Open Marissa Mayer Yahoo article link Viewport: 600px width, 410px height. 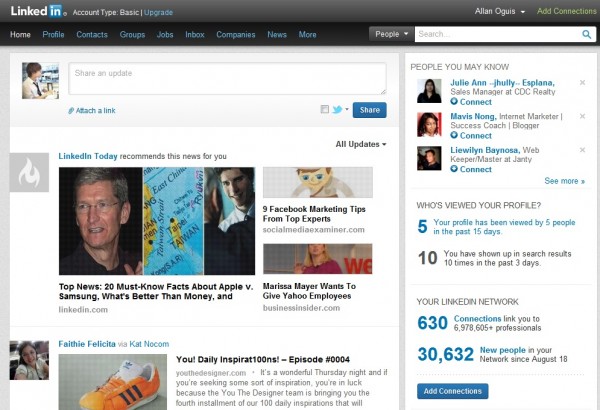pyautogui.click(x=309, y=291)
